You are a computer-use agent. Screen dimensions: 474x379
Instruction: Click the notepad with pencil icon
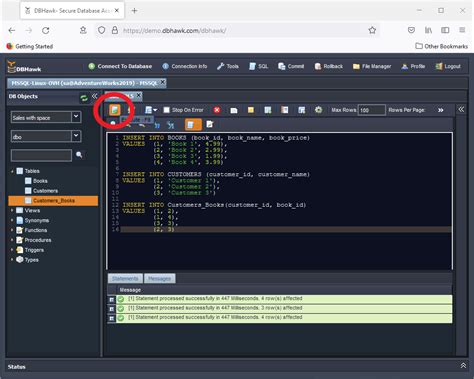coord(210,124)
